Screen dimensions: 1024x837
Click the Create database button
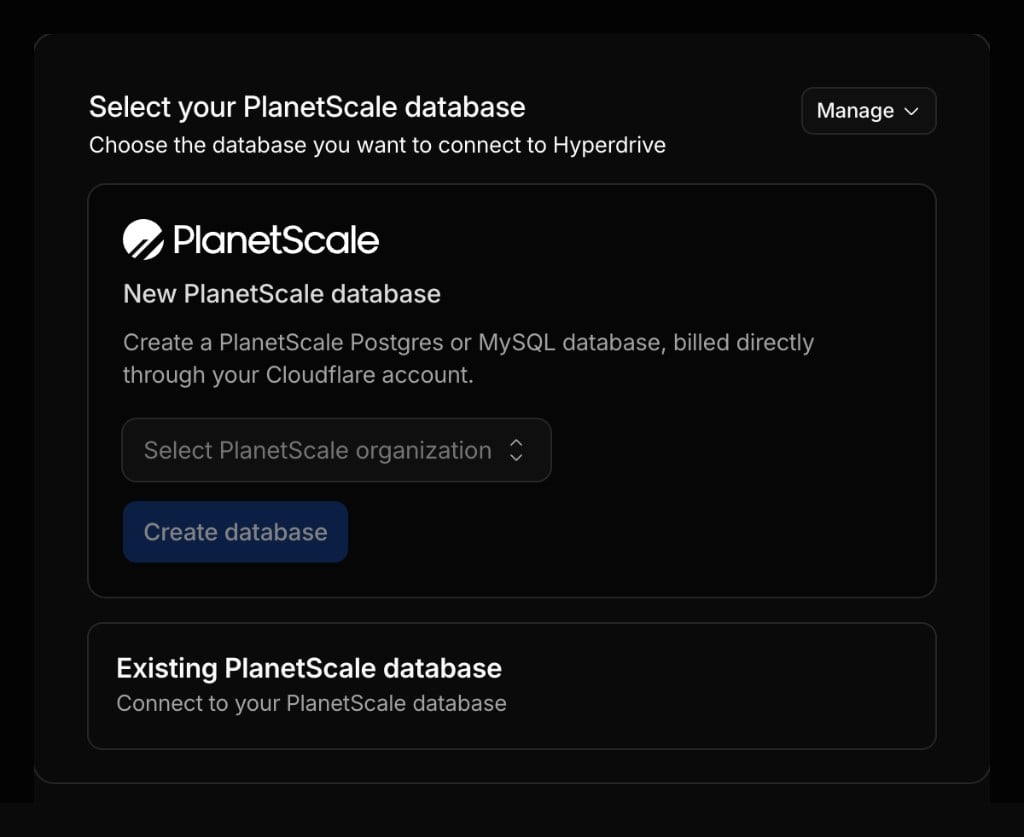[x=235, y=531]
